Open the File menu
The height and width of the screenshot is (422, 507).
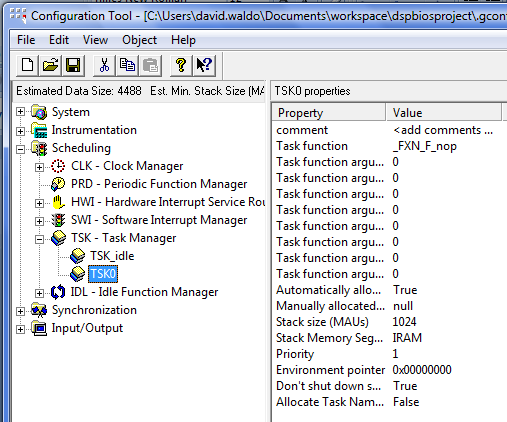(x=26, y=40)
